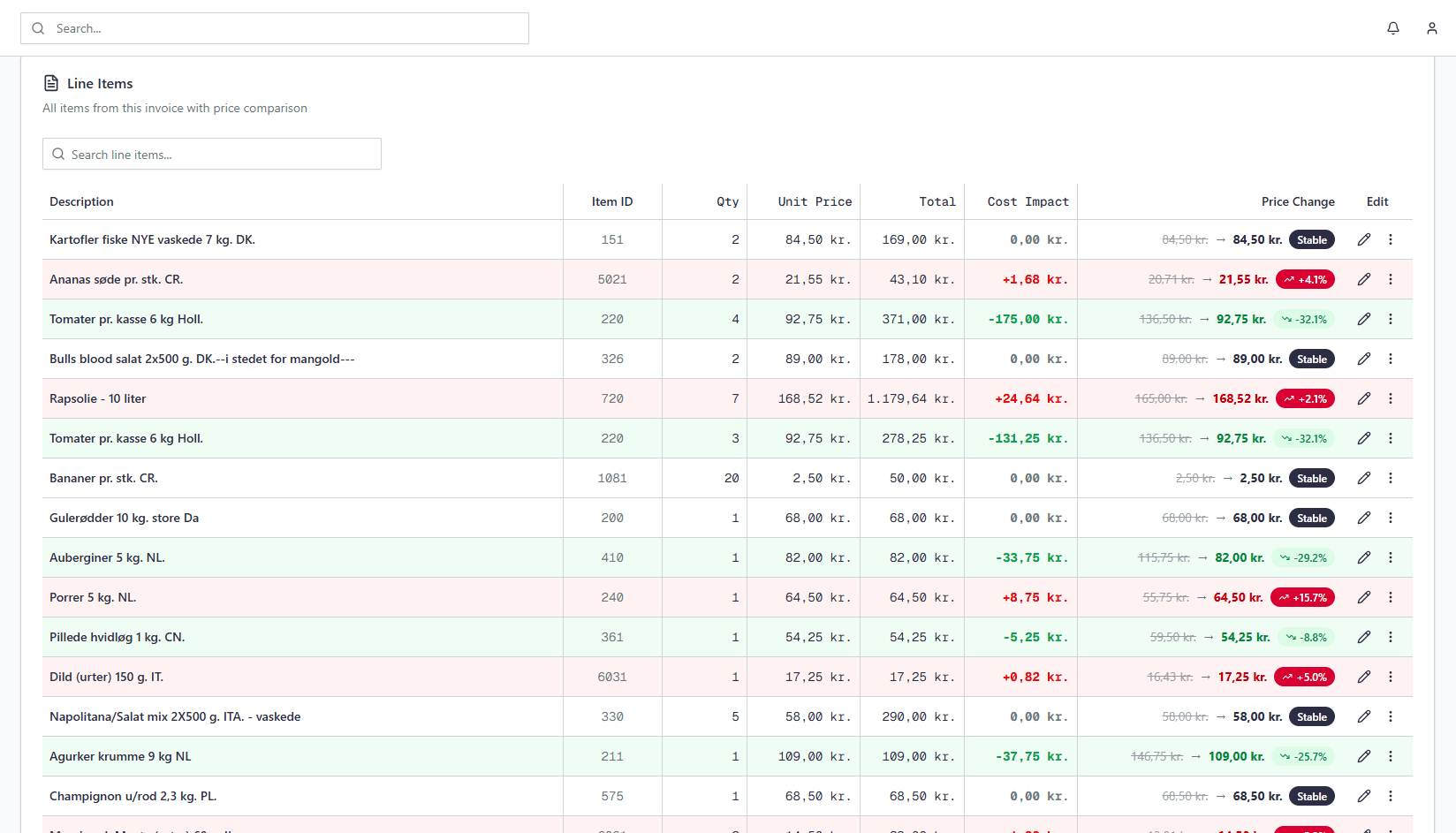Open the options menu for Tomater pr. kasse row

[x=1391, y=319]
